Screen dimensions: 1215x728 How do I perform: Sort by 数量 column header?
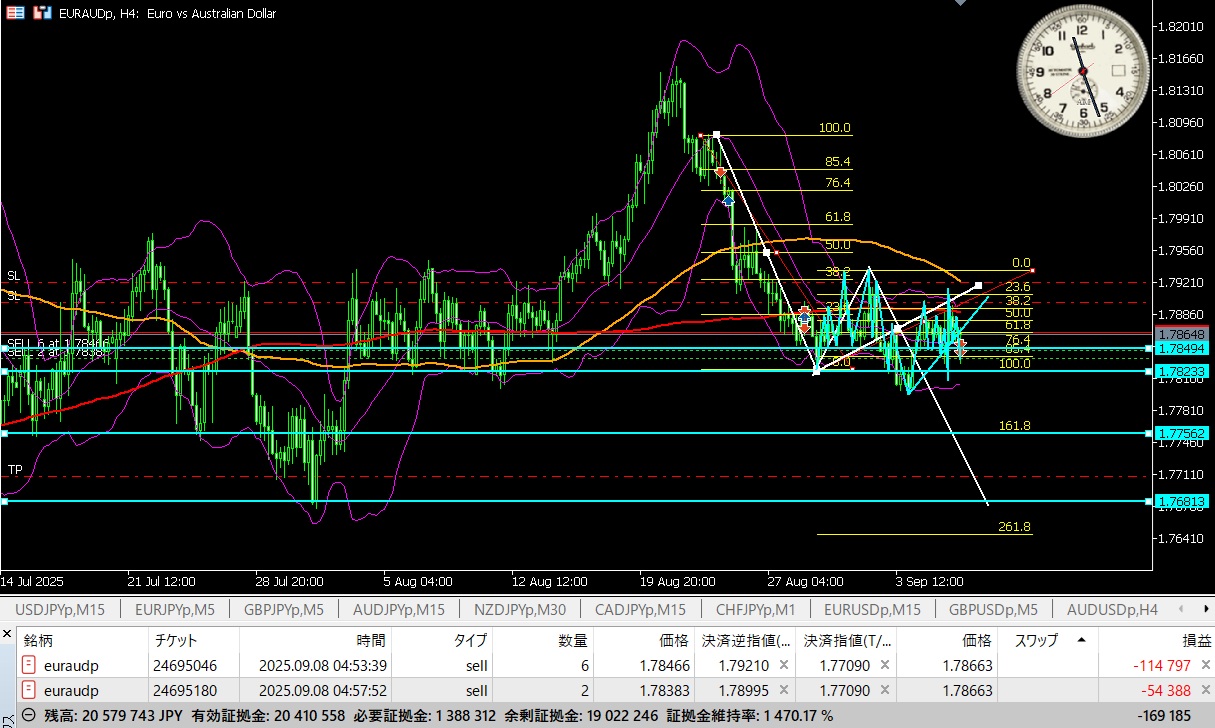(x=544, y=640)
